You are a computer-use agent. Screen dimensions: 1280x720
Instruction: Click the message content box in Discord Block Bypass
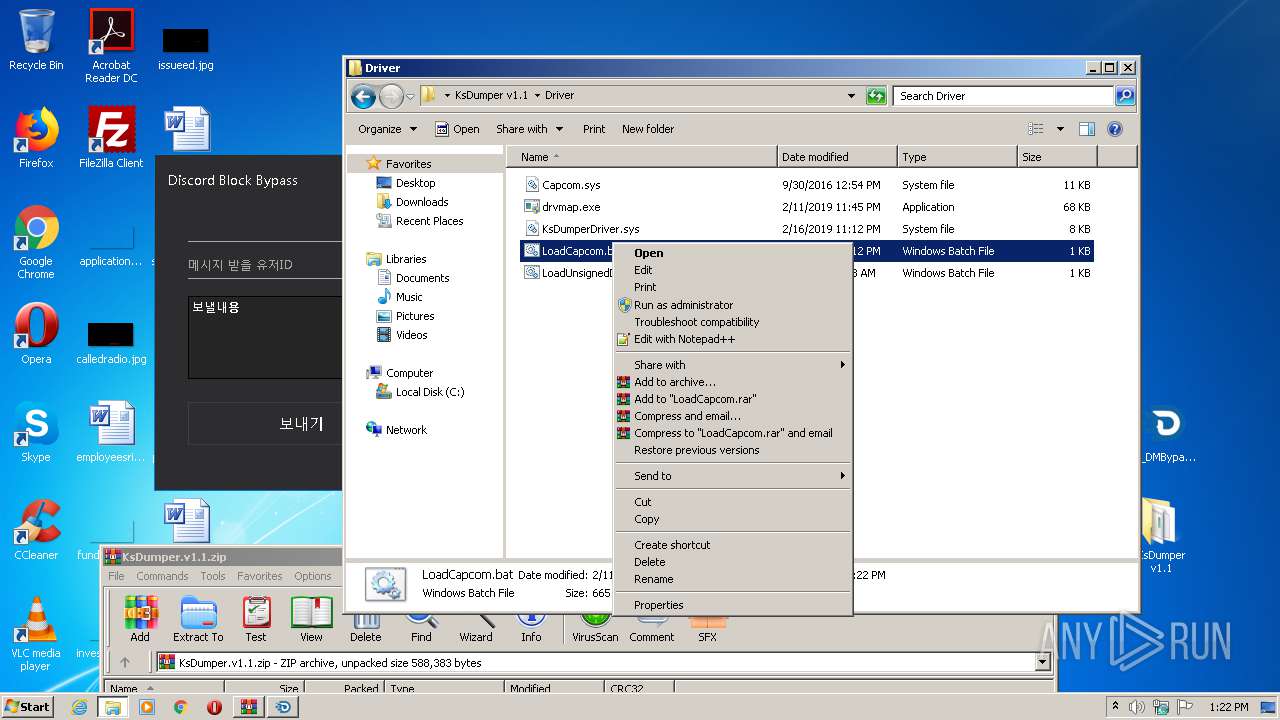pos(265,337)
